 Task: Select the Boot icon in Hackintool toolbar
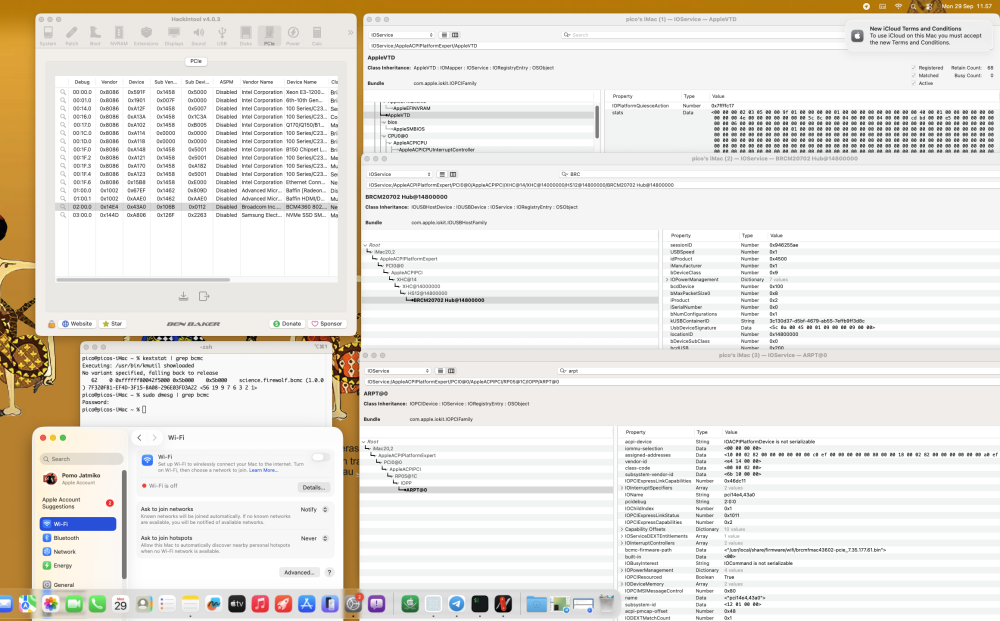point(95,36)
